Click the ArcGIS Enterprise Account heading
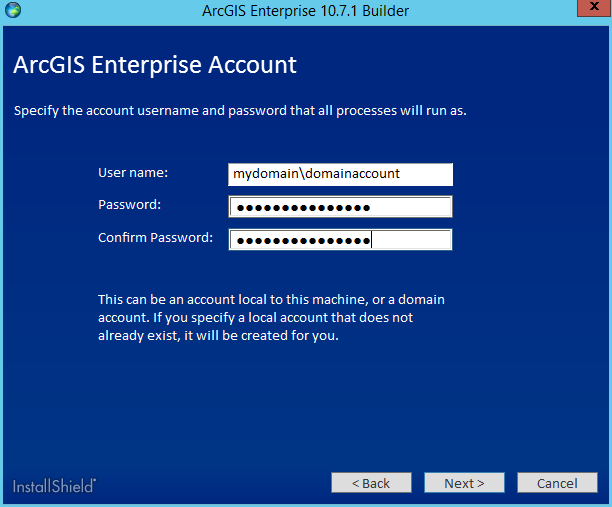Screen dimensions: 612x507 155,66
